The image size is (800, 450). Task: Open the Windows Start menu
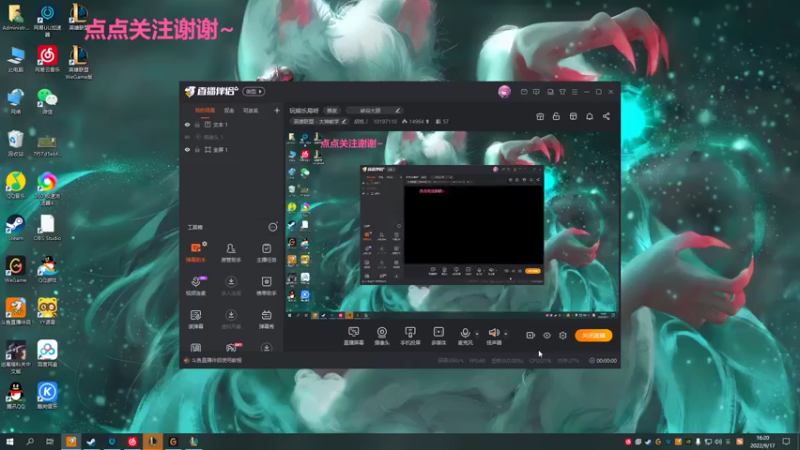click(x=9, y=441)
